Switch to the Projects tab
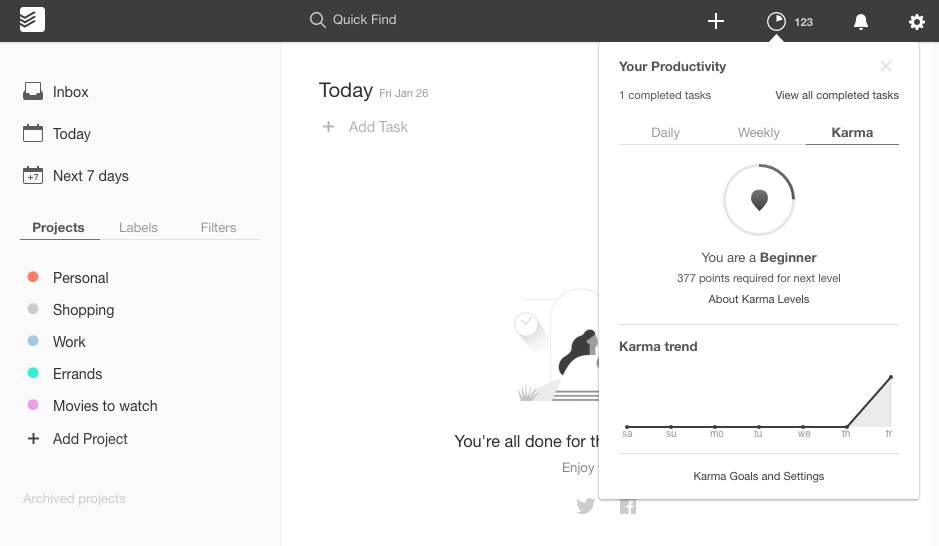Screen dimensions: 939x546 pyautogui.click(x=58, y=228)
